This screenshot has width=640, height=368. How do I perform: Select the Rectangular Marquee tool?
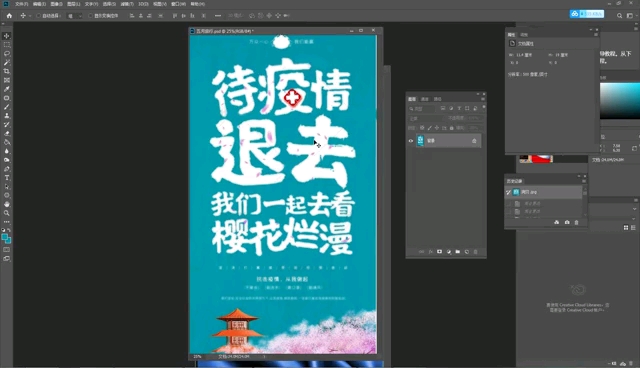click(x=7, y=45)
